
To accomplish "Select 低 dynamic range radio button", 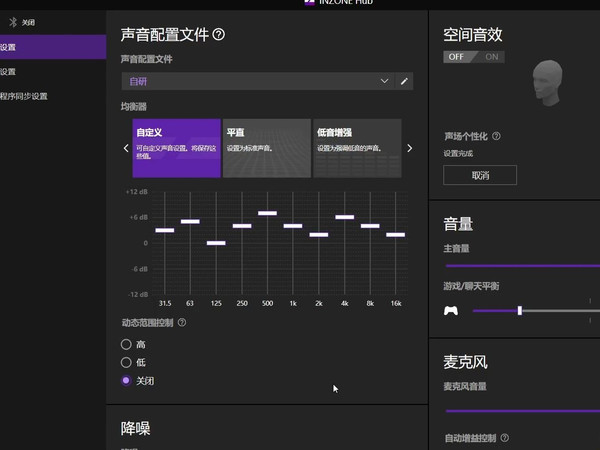I will pos(126,362).
